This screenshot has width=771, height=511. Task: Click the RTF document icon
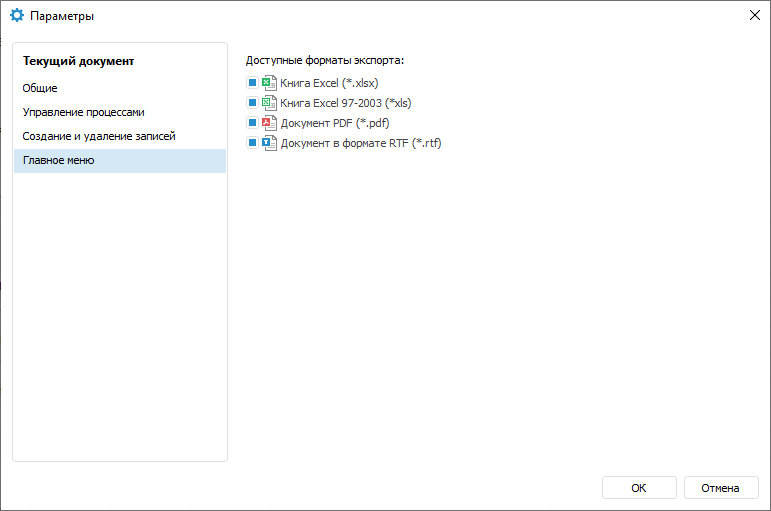point(268,143)
